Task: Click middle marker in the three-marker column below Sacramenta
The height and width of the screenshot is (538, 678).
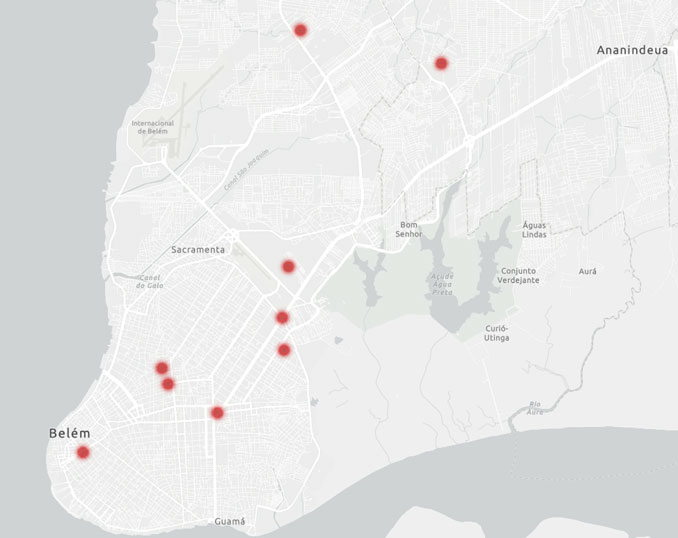Action: coord(282,317)
